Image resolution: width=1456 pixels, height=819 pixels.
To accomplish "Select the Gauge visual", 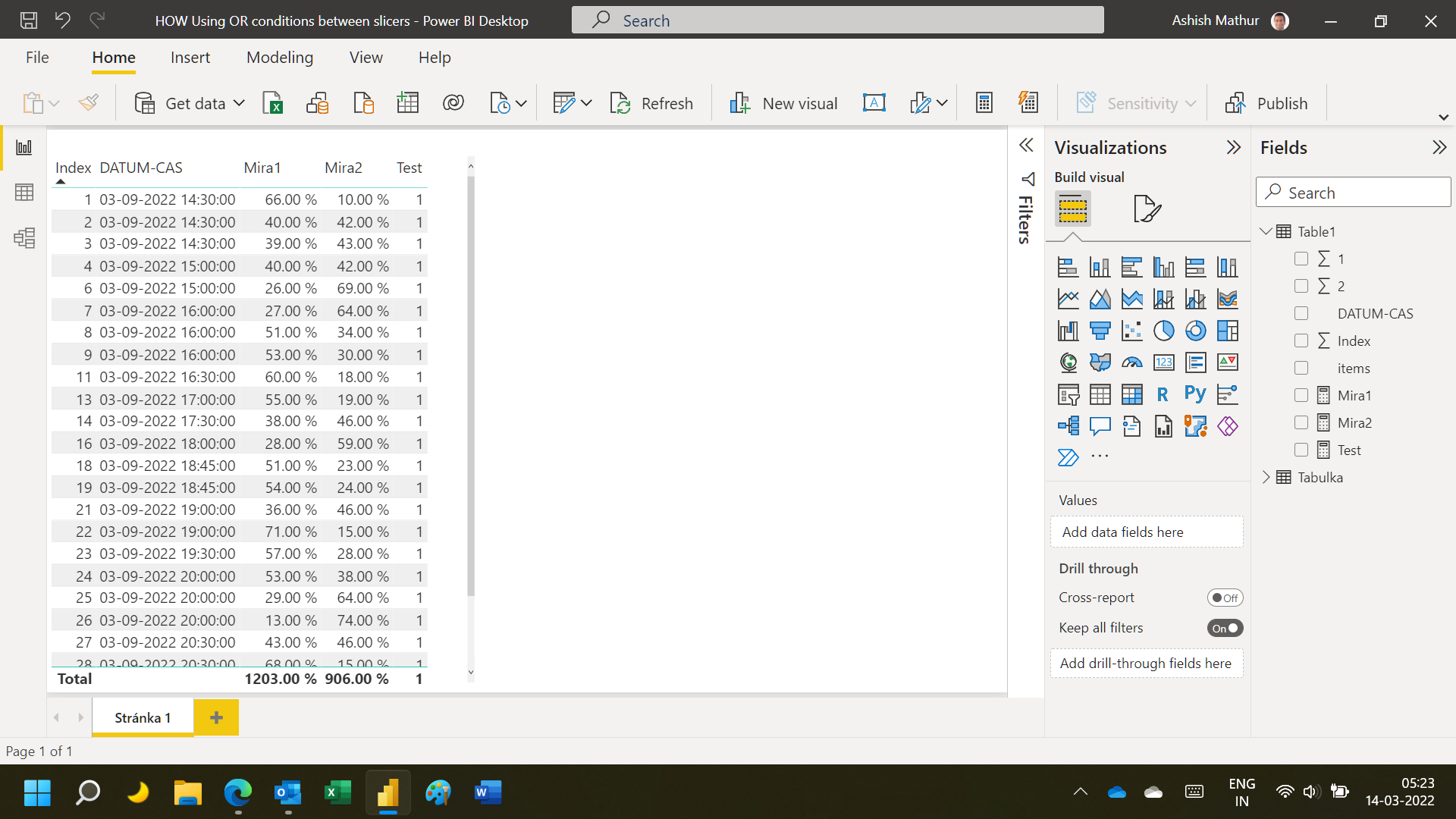I will pyautogui.click(x=1131, y=362).
